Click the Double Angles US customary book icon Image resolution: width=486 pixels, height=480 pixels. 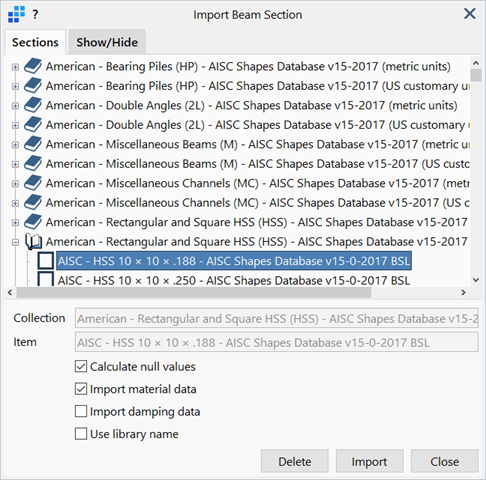click(33, 125)
